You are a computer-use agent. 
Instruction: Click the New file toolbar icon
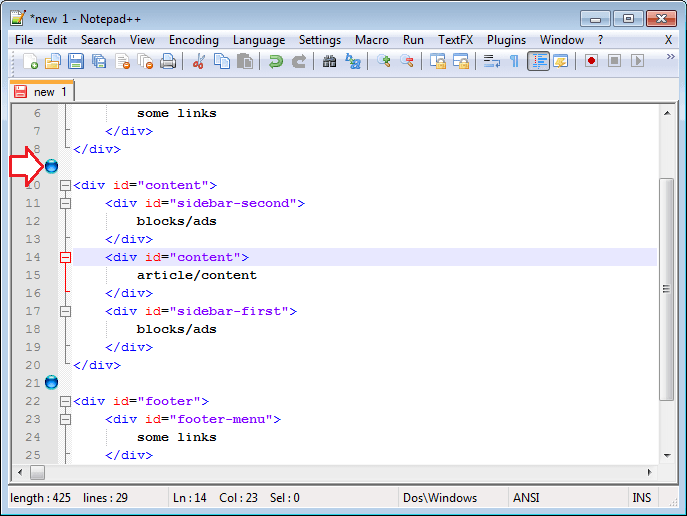coord(31,62)
